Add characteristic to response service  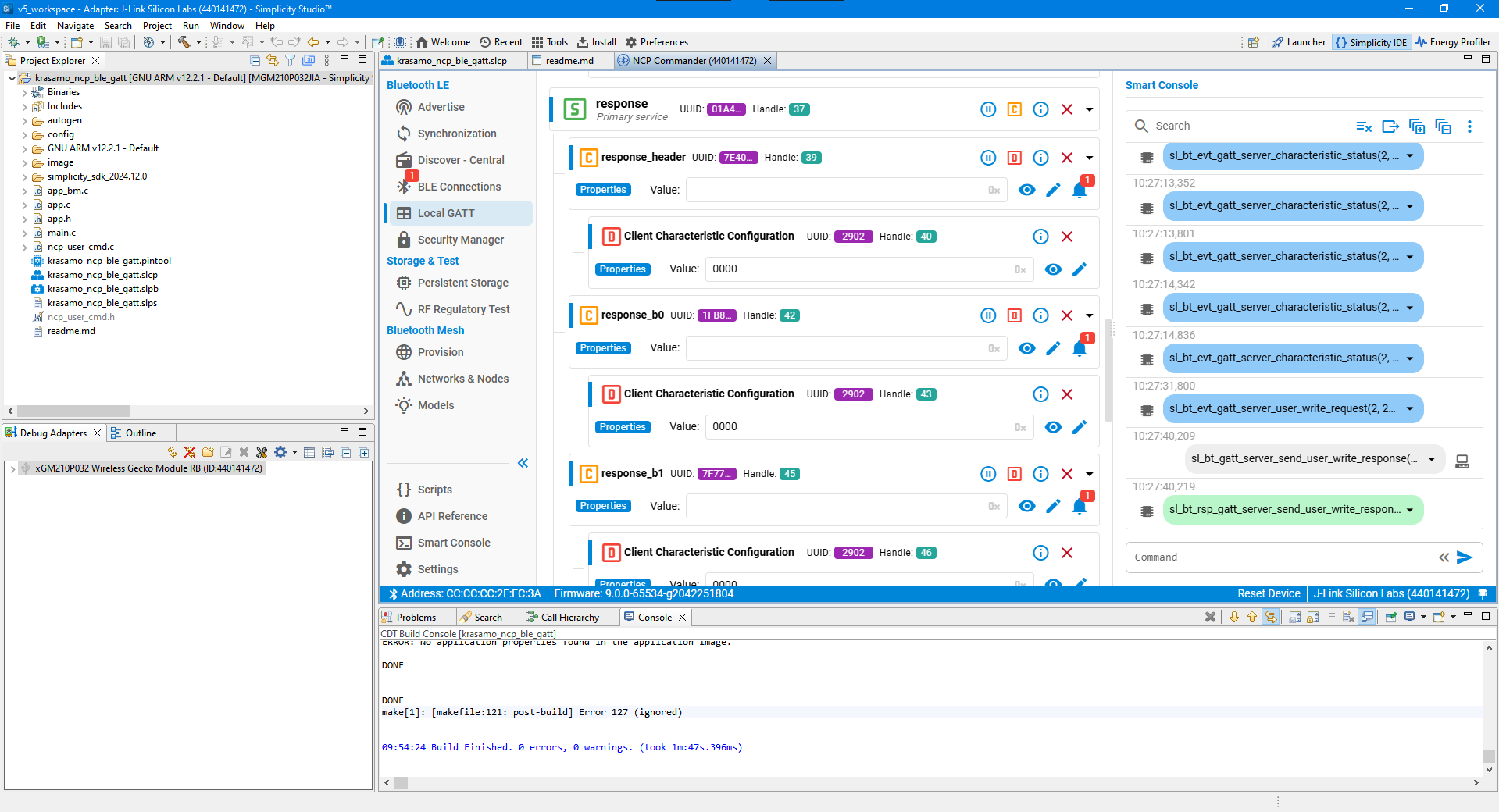pyautogui.click(x=1014, y=109)
